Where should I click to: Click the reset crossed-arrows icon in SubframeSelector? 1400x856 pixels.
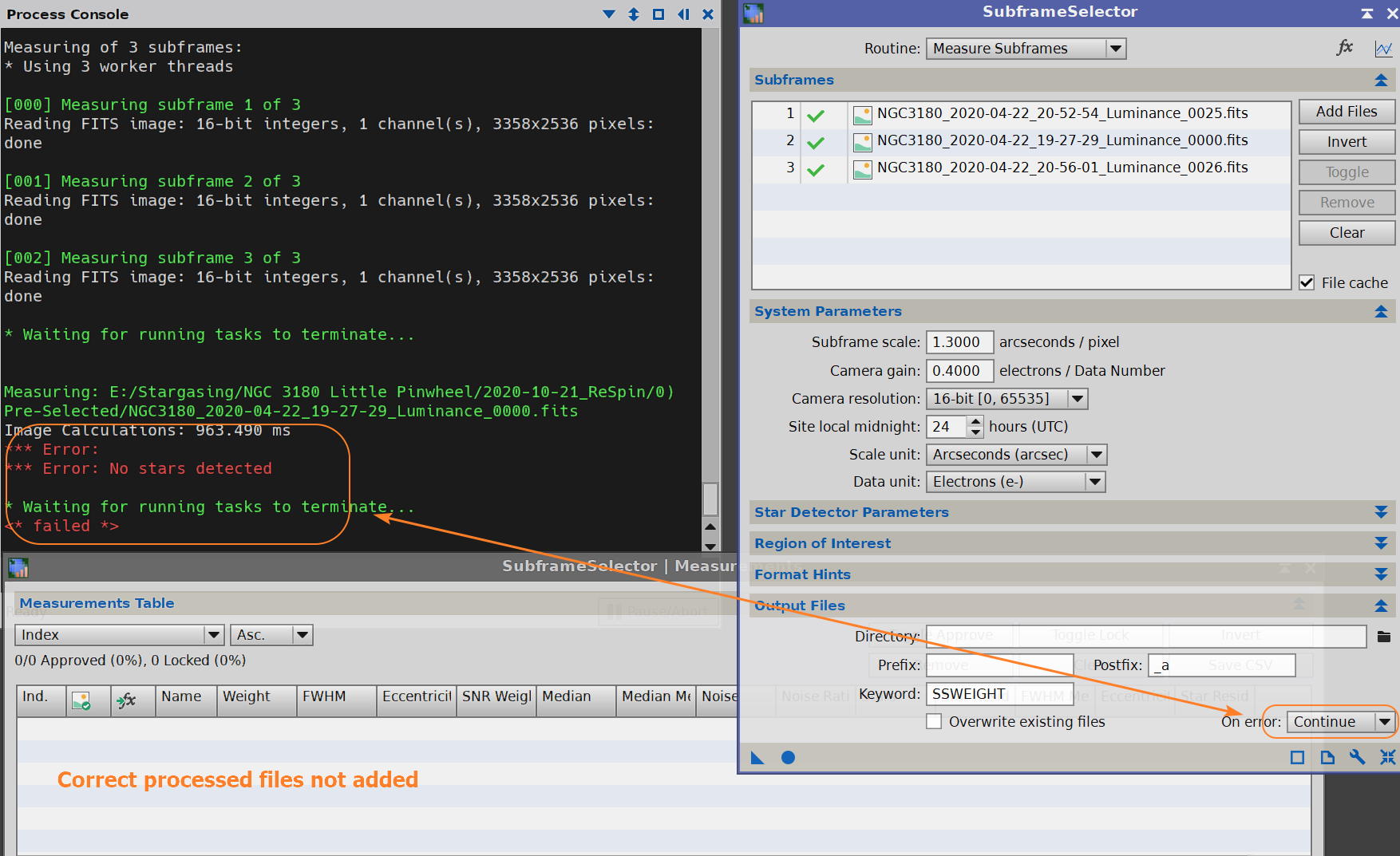[1388, 757]
